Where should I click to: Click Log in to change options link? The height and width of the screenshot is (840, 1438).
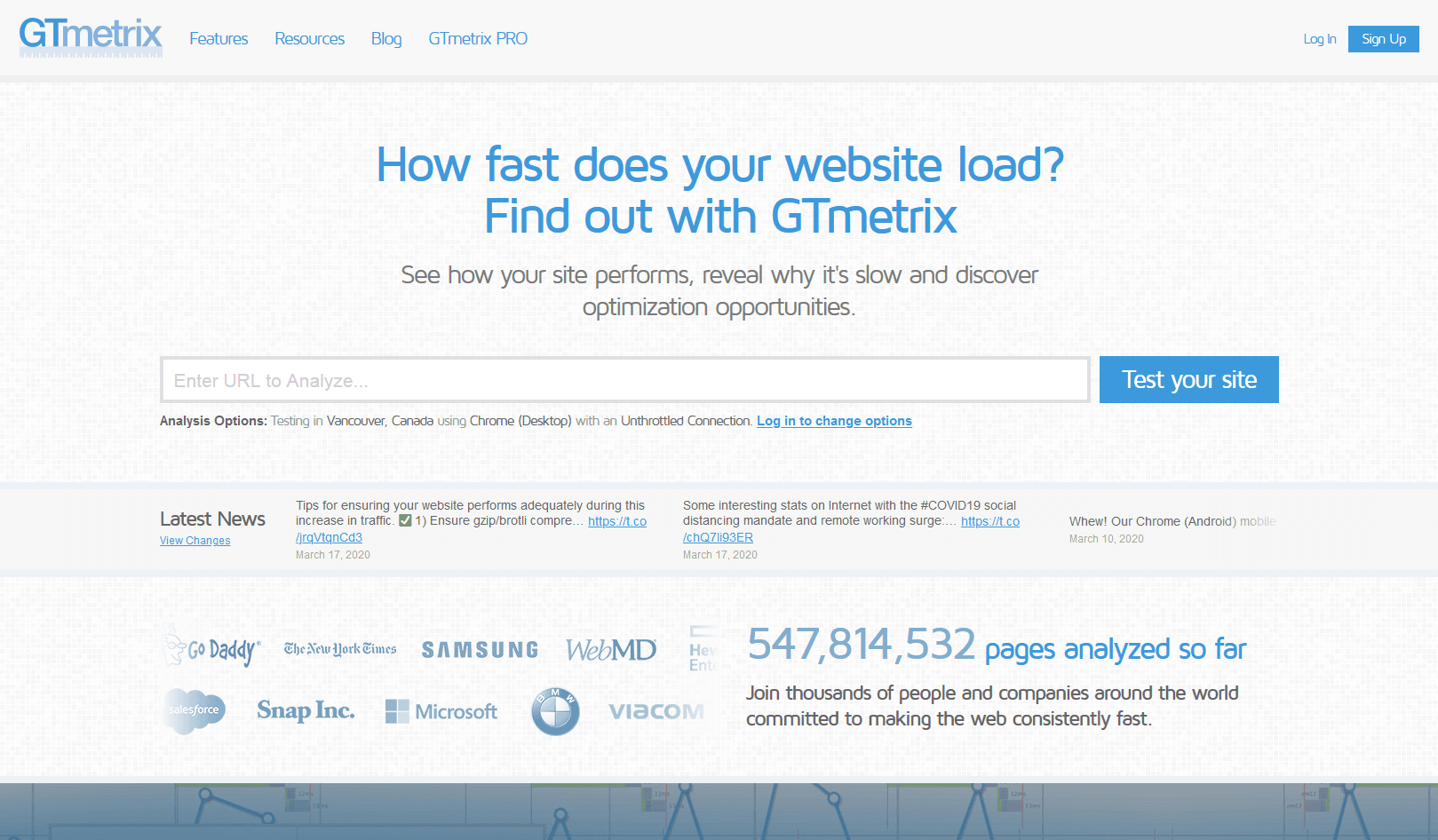point(834,421)
